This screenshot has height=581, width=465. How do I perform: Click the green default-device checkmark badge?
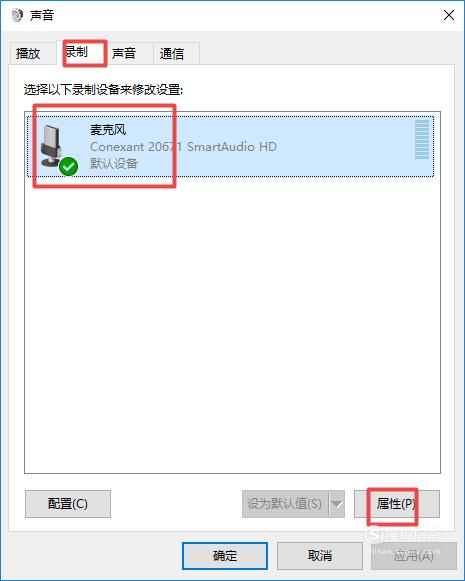(x=69, y=166)
